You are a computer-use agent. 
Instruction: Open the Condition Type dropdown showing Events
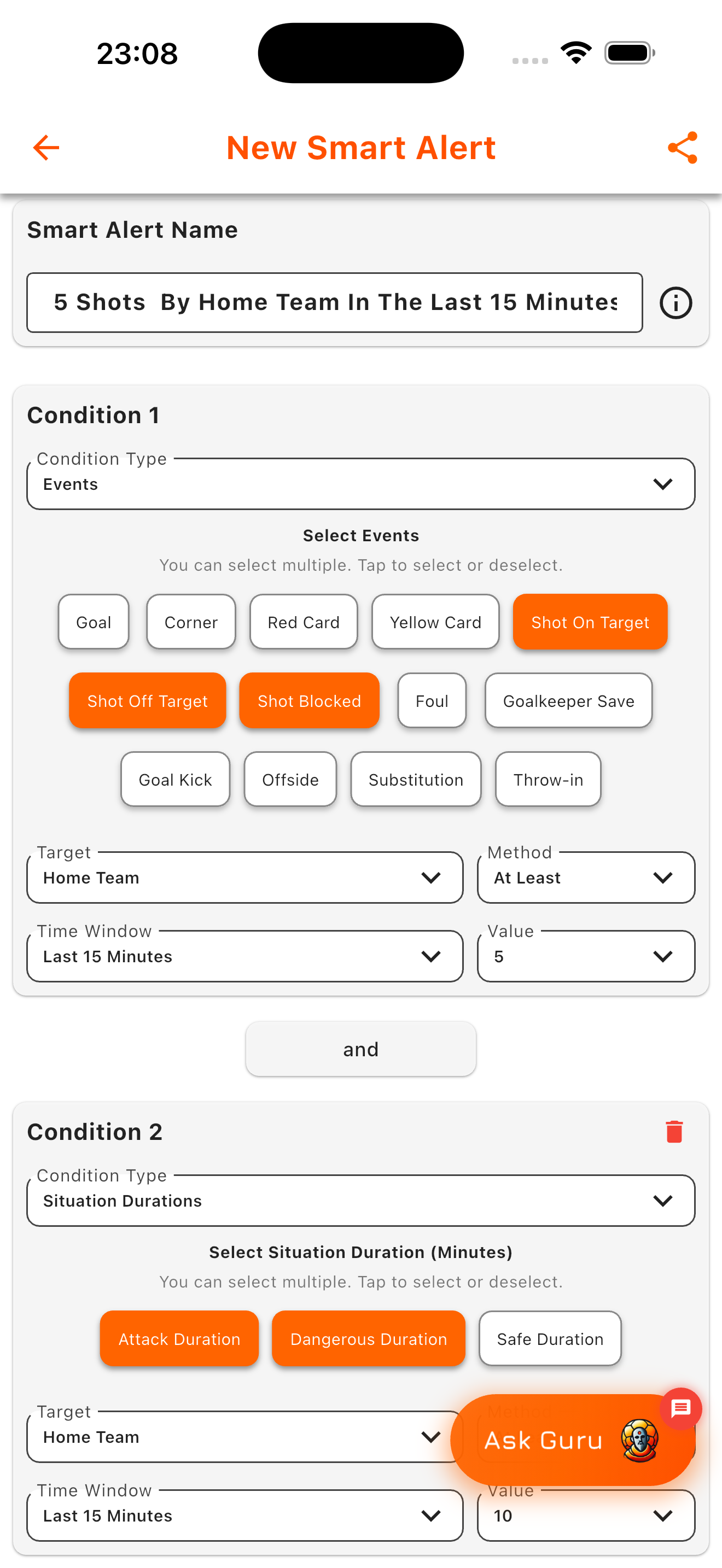(x=360, y=483)
